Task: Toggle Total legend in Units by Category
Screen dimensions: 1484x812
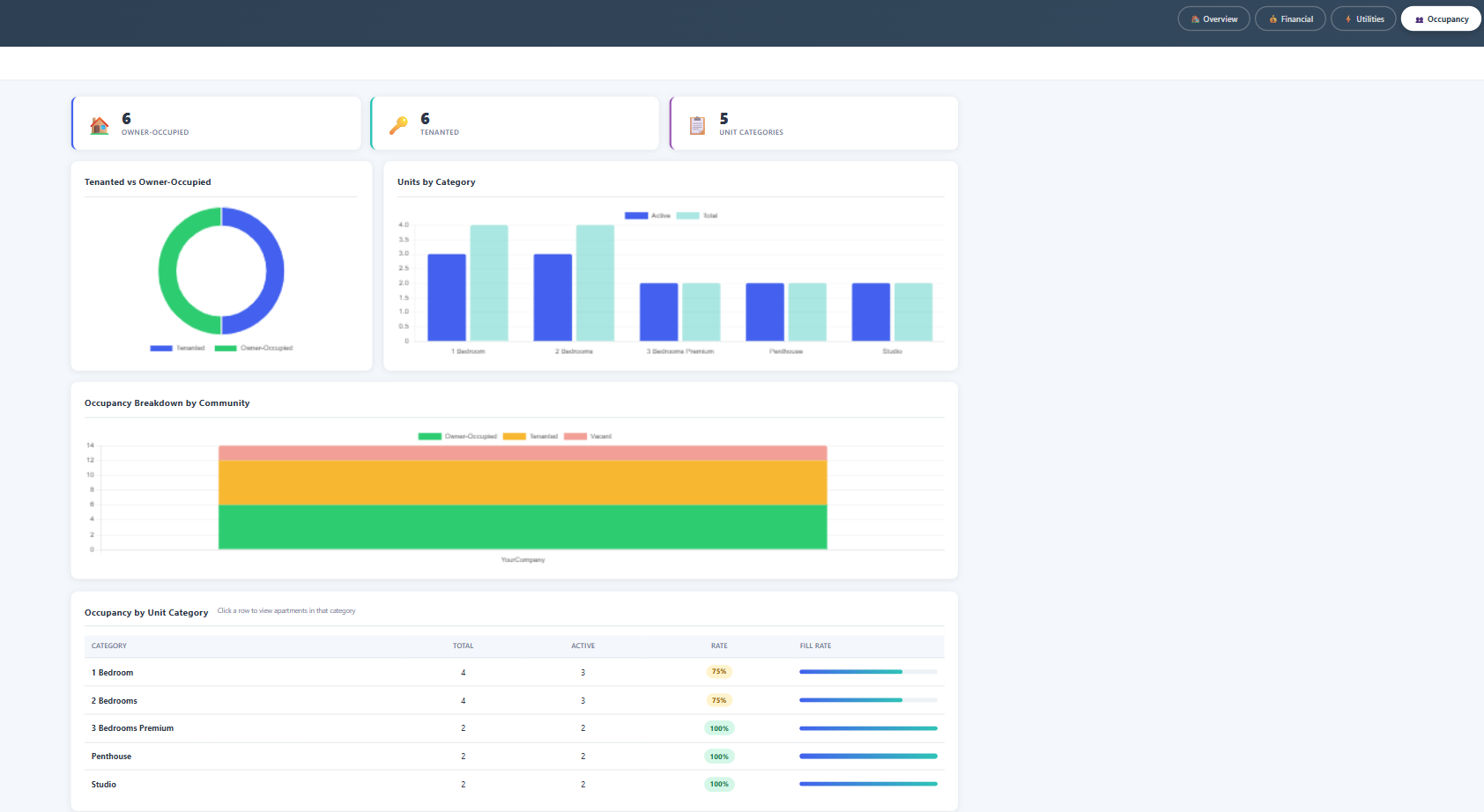Action: pos(697,216)
